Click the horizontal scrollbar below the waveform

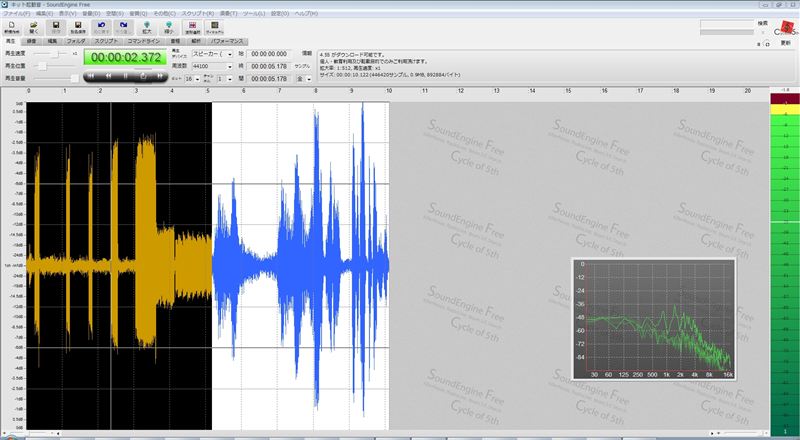coord(385,434)
